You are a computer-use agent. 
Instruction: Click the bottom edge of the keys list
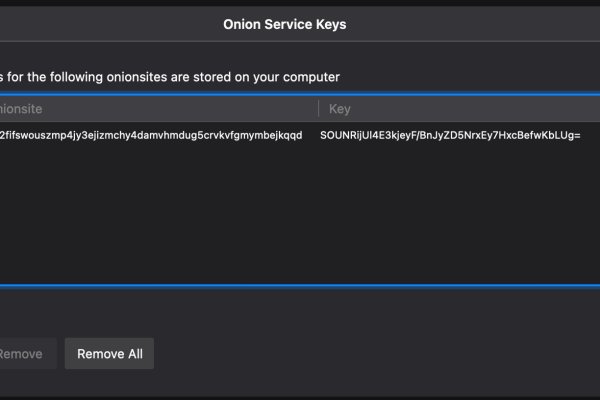[300, 285]
